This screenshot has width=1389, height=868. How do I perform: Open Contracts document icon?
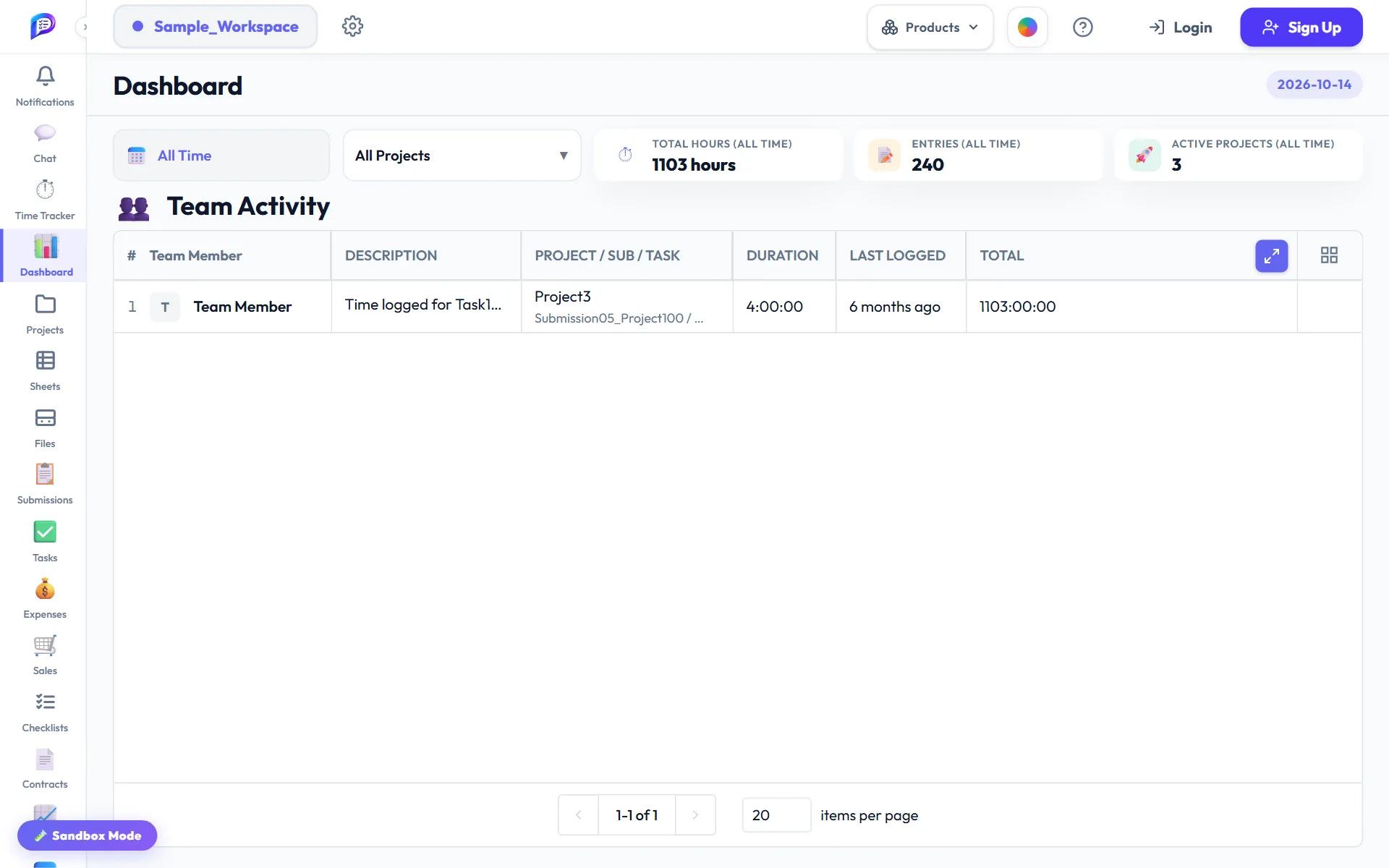point(45,759)
